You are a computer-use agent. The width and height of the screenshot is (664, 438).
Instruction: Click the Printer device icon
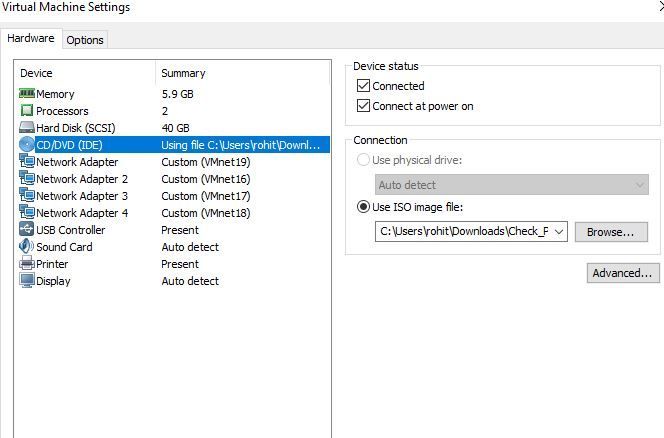coord(27,264)
